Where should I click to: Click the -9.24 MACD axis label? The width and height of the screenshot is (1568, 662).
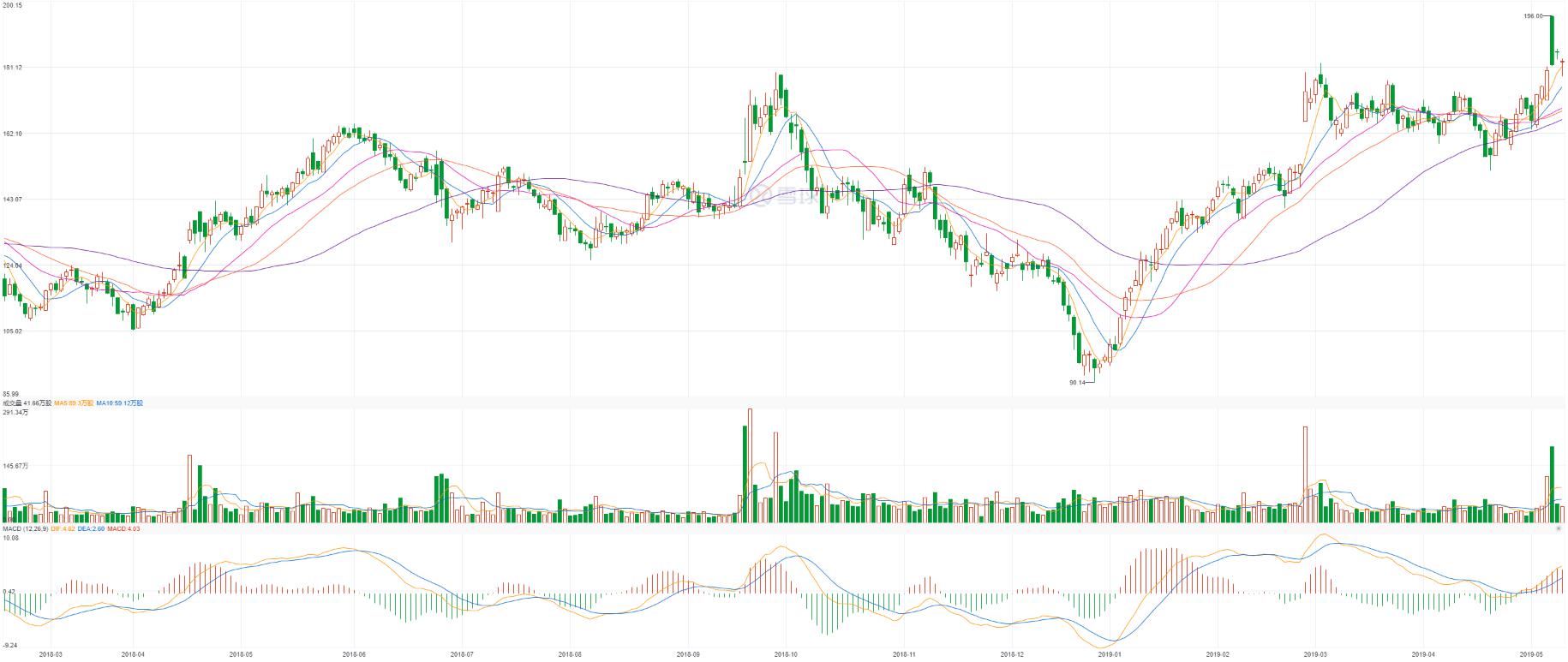(10, 645)
